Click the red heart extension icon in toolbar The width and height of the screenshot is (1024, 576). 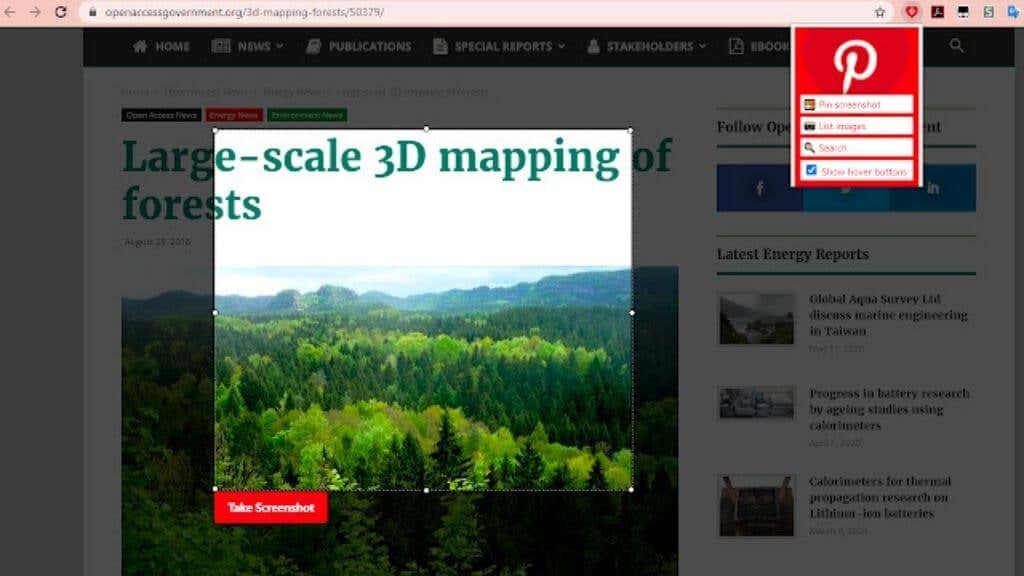(x=912, y=12)
